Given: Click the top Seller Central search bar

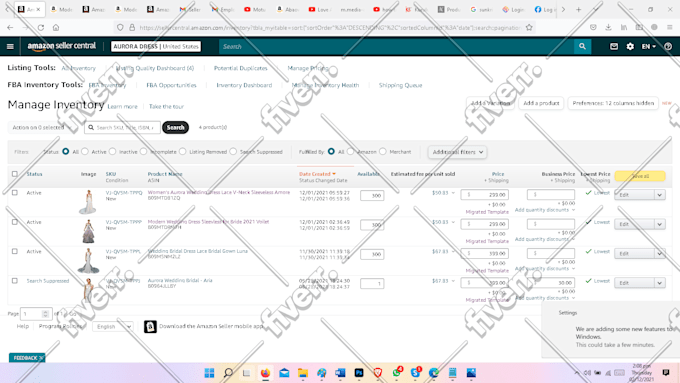Looking at the screenshot, I should click(x=396, y=46).
